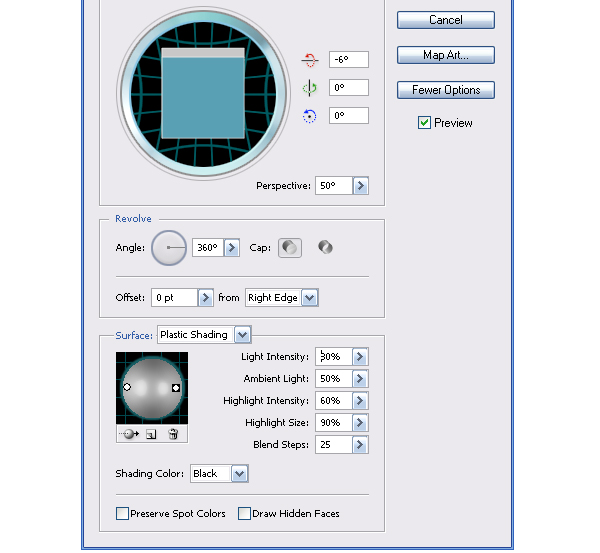
Task: Open the Highlight Intensity slider arrow
Action: coord(360,401)
